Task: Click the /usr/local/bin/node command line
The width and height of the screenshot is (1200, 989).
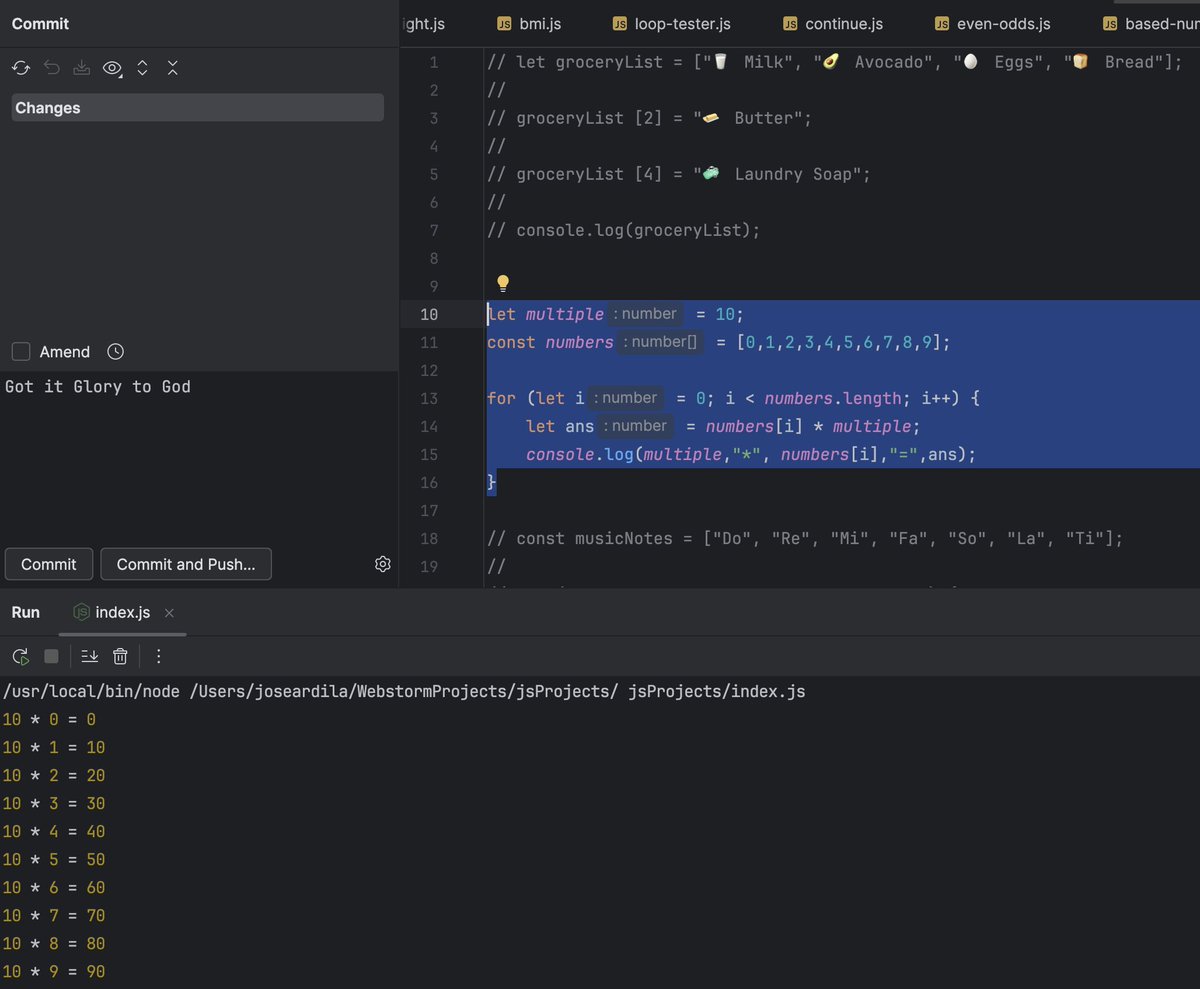Action: [404, 692]
